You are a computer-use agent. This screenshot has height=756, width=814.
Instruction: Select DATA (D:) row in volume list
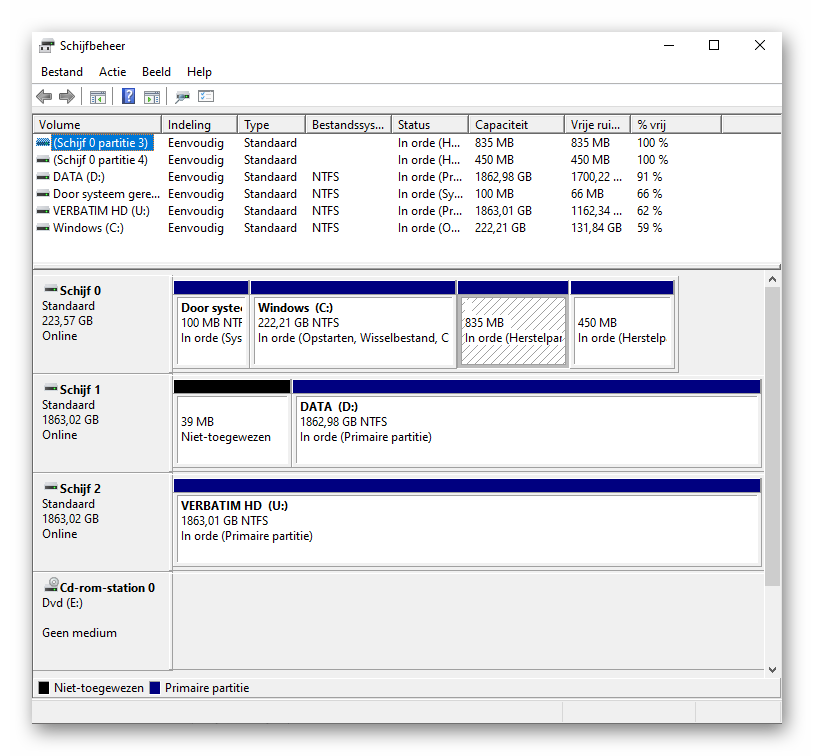(x=78, y=177)
